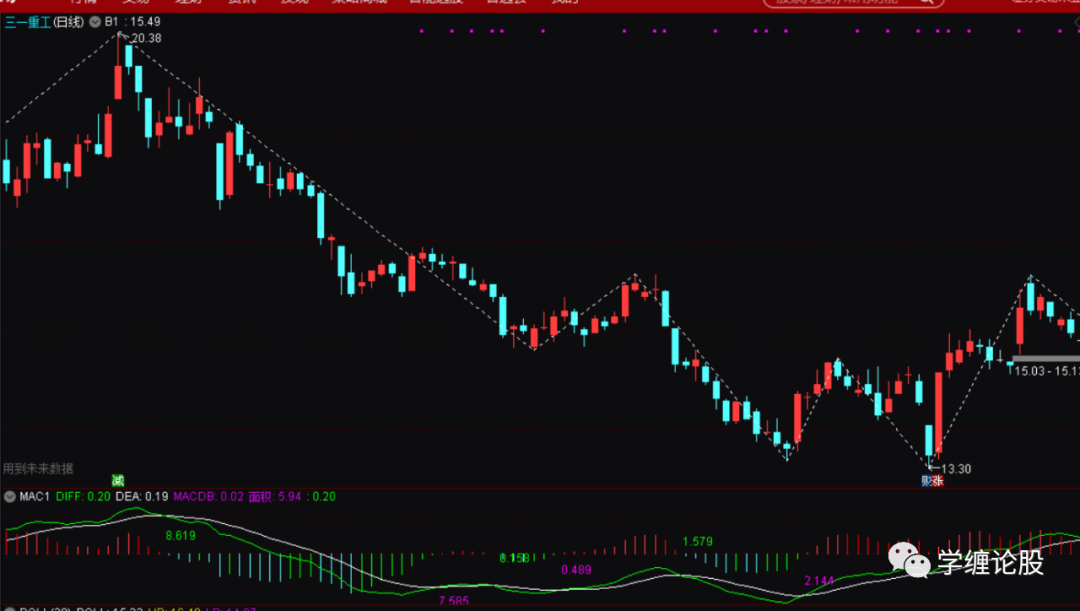The width and height of the screenshot is (1080, 611).
Task: Click the red 涨 signal marker
Action: click(x=937, y=481)
